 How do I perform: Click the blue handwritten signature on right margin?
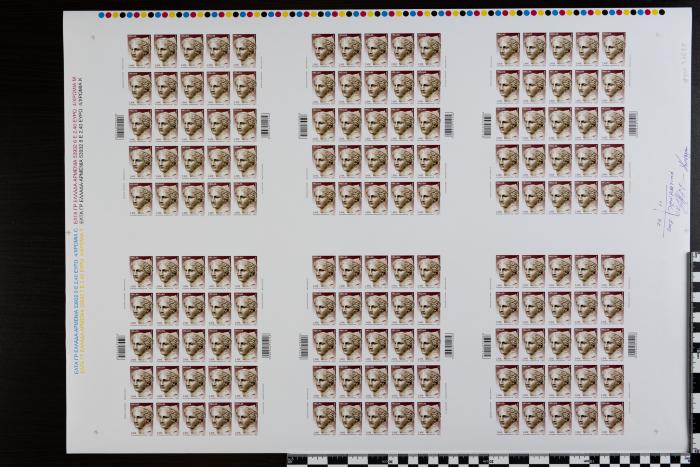675,191
